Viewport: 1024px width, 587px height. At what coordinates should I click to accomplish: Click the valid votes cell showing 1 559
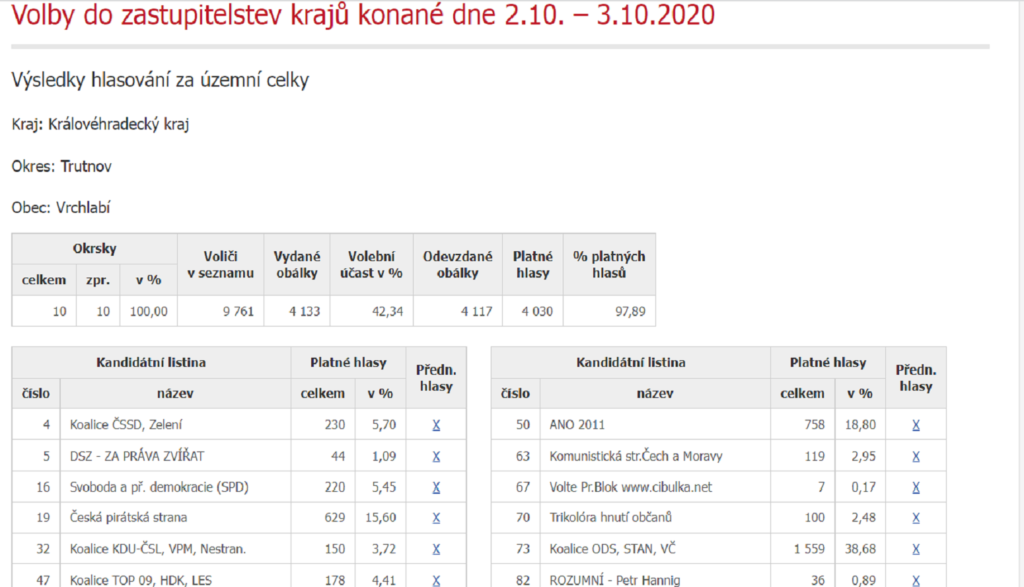pyautogui.click(x=806, y=549)
